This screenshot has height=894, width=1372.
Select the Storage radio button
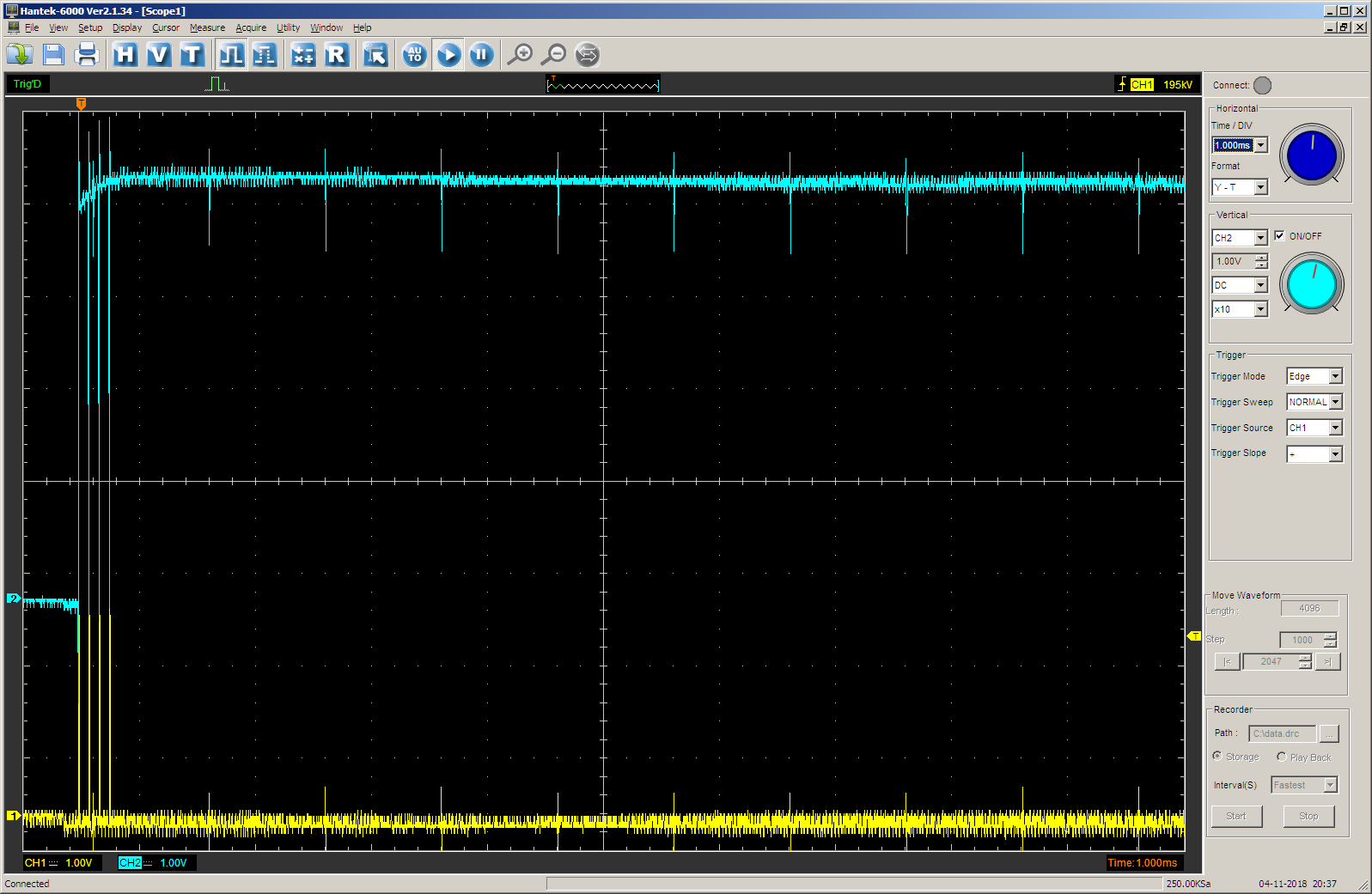[1217, 756]
